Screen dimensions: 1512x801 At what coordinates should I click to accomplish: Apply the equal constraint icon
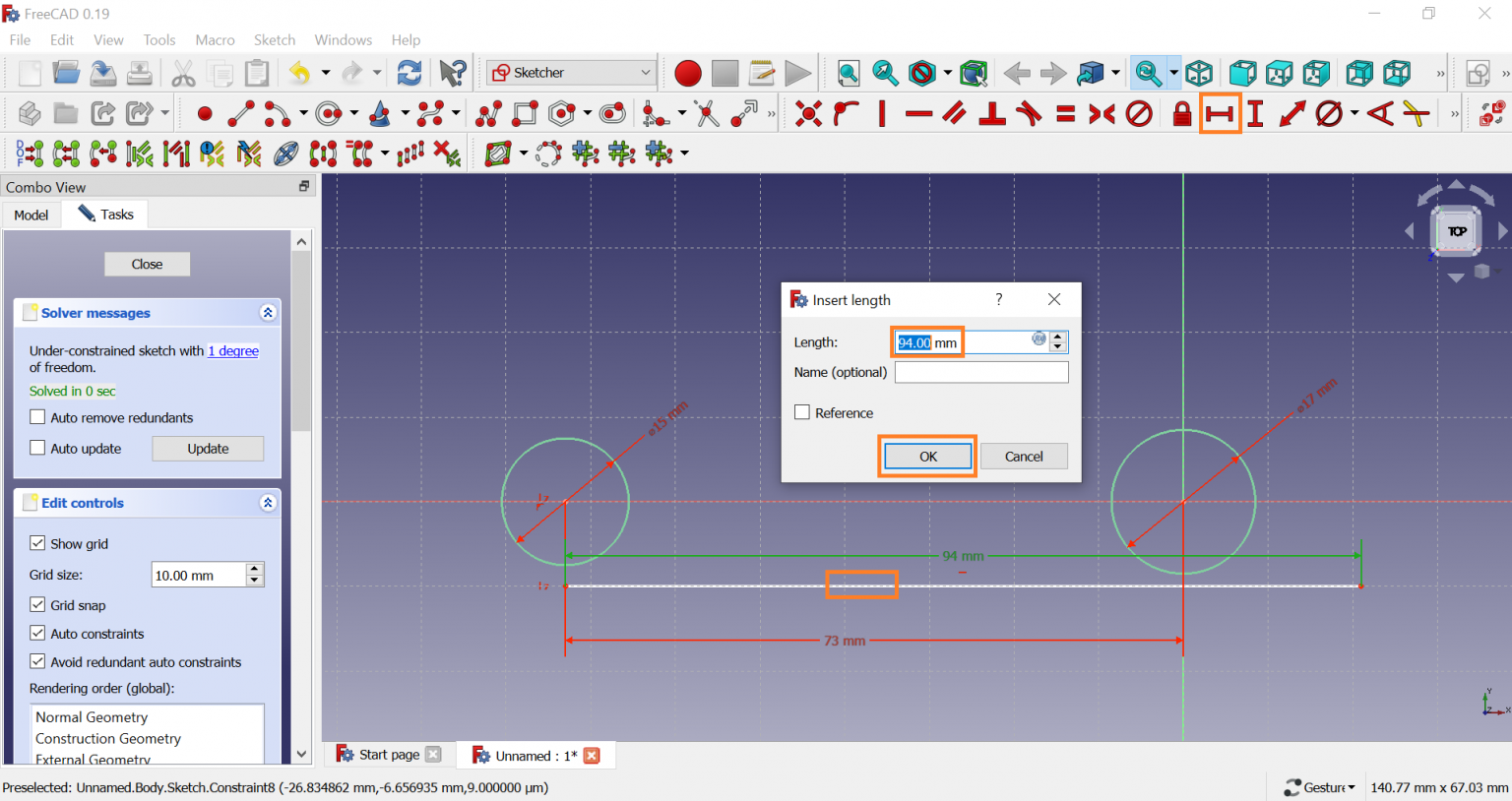click(1065, 114)
